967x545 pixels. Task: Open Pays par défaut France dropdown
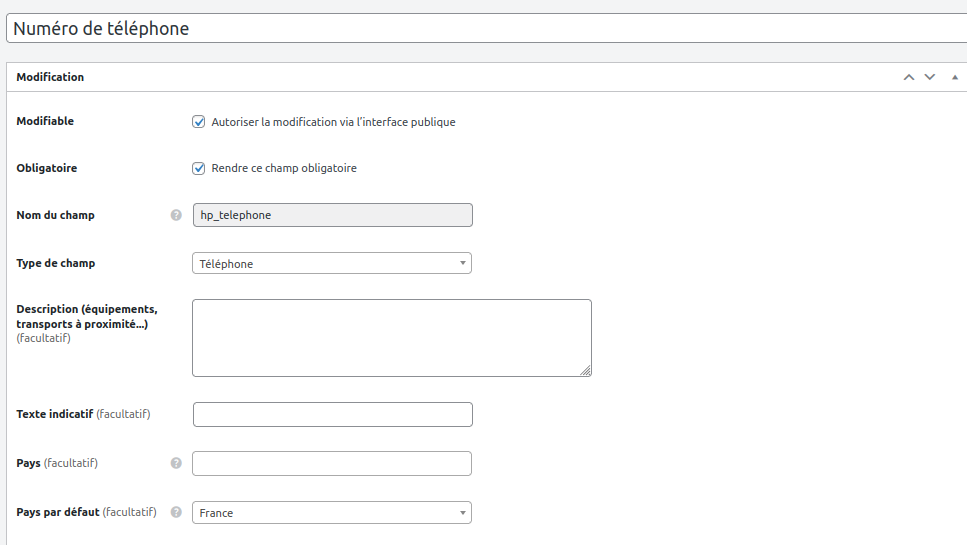332,513
